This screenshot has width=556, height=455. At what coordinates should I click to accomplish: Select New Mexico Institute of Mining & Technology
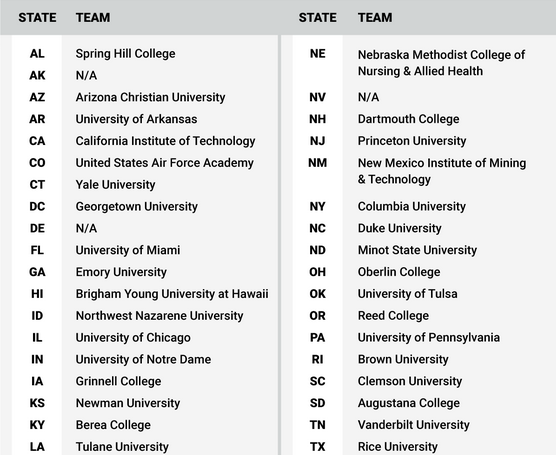pyautogui.click(x=442, y=171)
